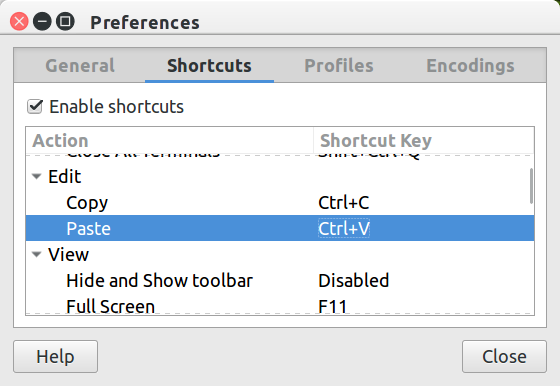Uncheck the Enable shortcuts checkbox
Image resolution: width=560 pixels, height=386 pixels.
point(35,107)
